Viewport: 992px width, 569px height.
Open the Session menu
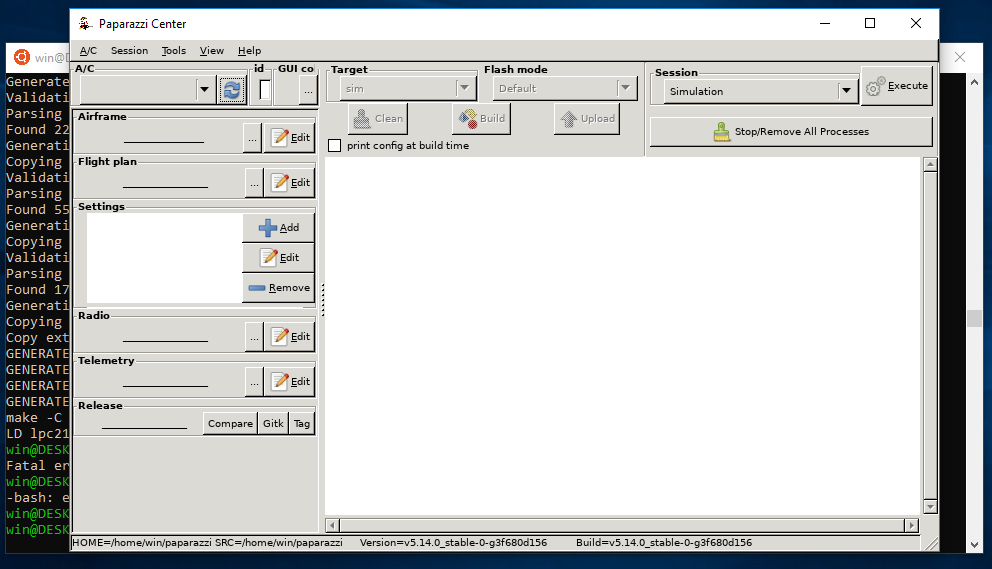click(129, 51)
